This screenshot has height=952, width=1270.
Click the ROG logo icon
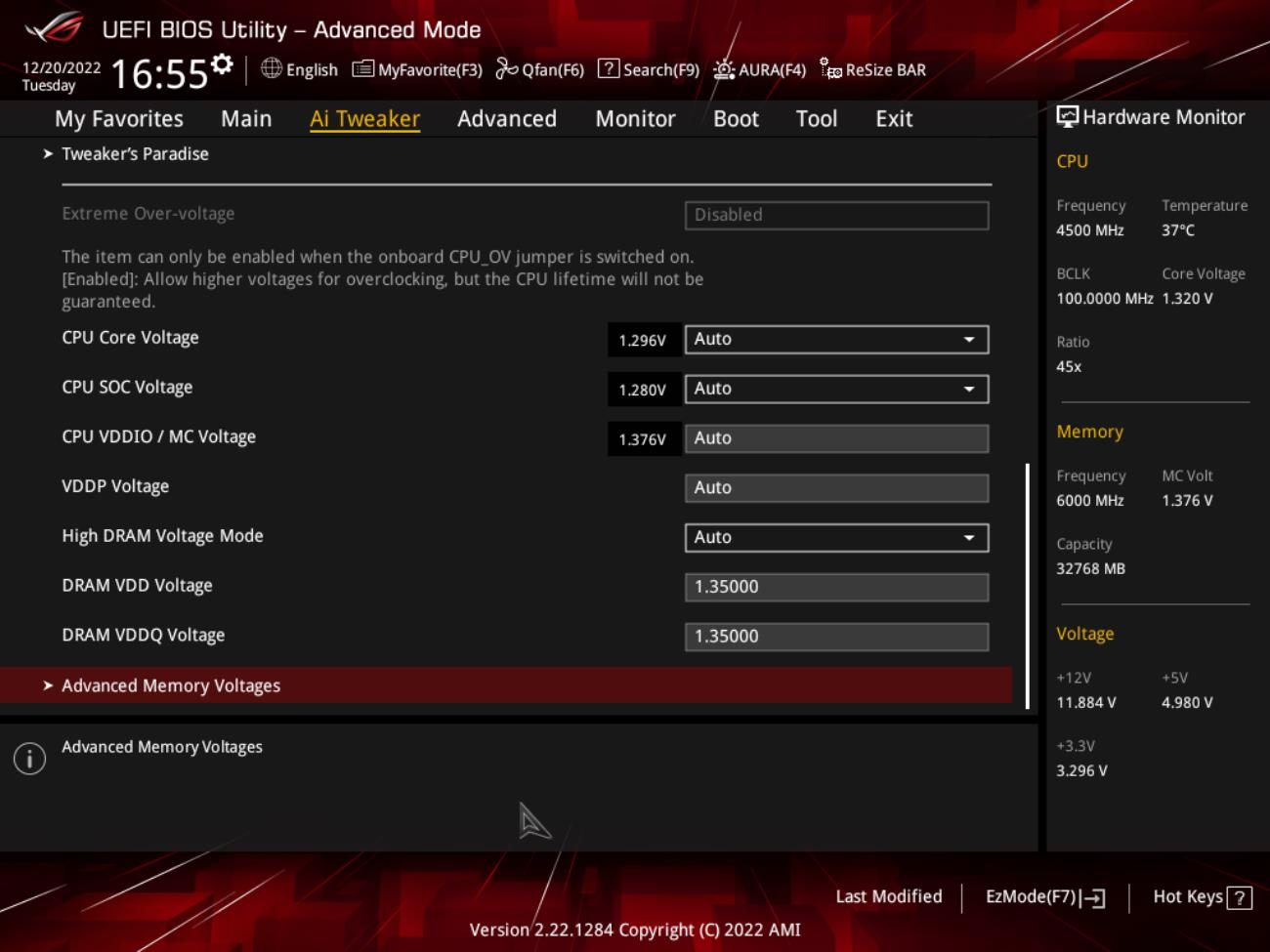point(55,28)
